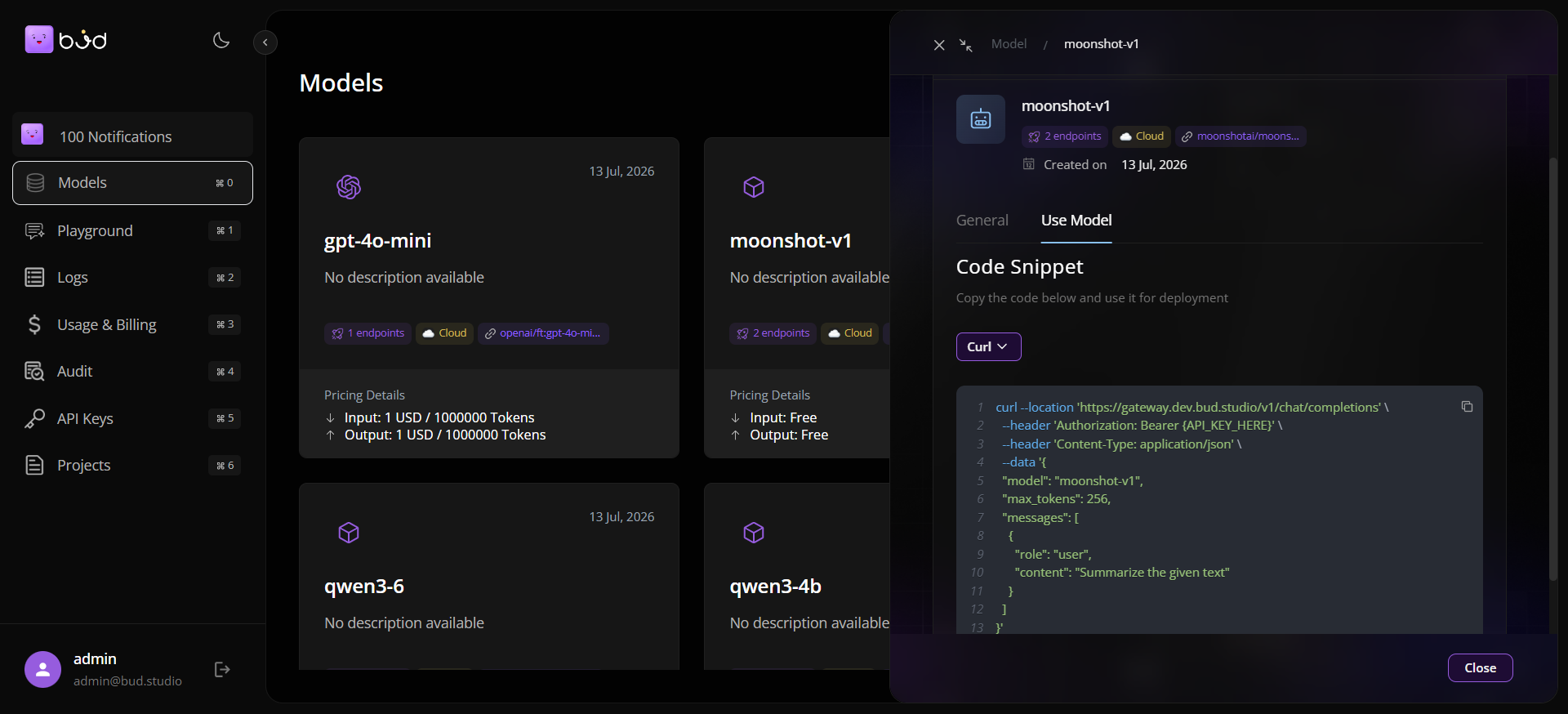Click the Cloud tag on gpt-4o-mini card
1568x714 pixels.
coord(444,333)
